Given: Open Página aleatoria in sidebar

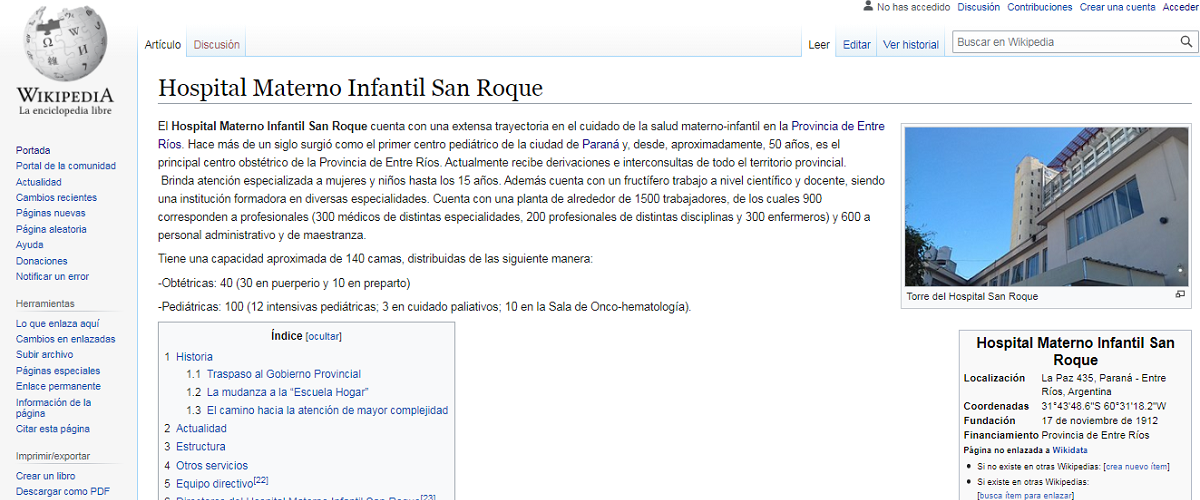Looking at the screenshot, I should tap(51, 229).
